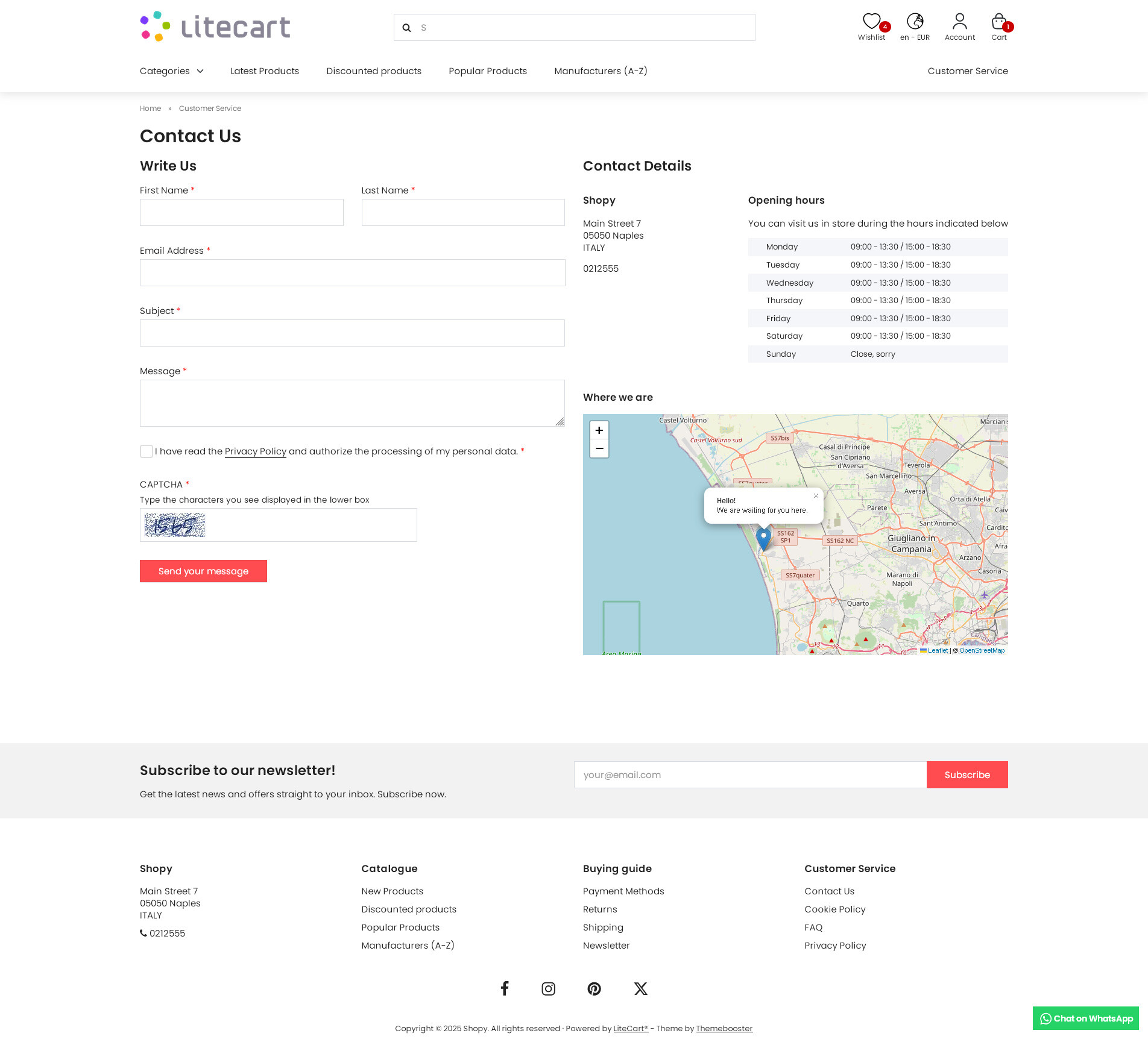Open Manufacturers (A-Z) in navigation bar
Image resolution: width=1148 pixels, height=1039 pixels.
click(601, 71)
